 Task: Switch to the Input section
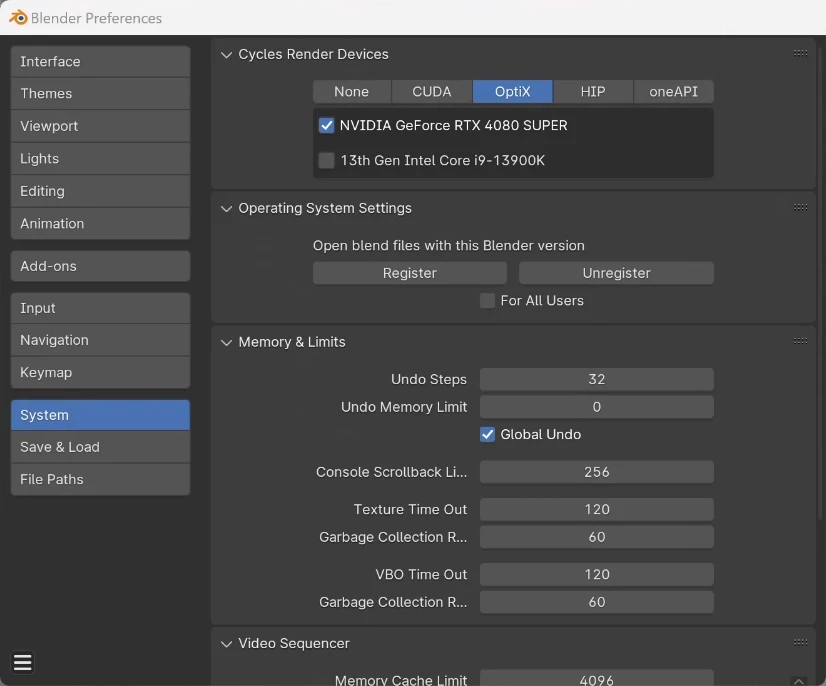click(x=100, y=308)
